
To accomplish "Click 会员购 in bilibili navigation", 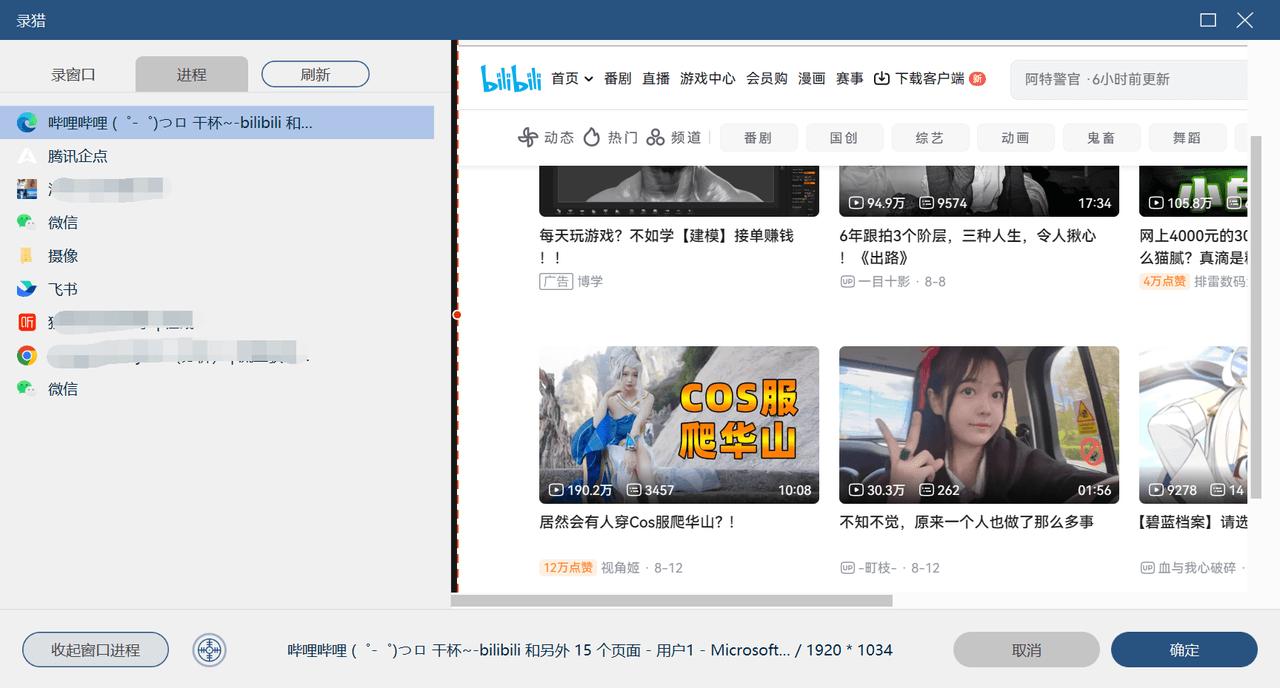I will point(767,79).
